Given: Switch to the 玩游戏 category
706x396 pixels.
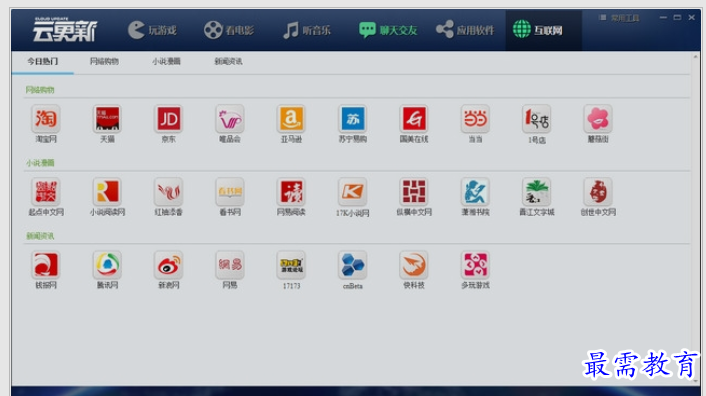Looking at the screenshot, I should [152, 30].
